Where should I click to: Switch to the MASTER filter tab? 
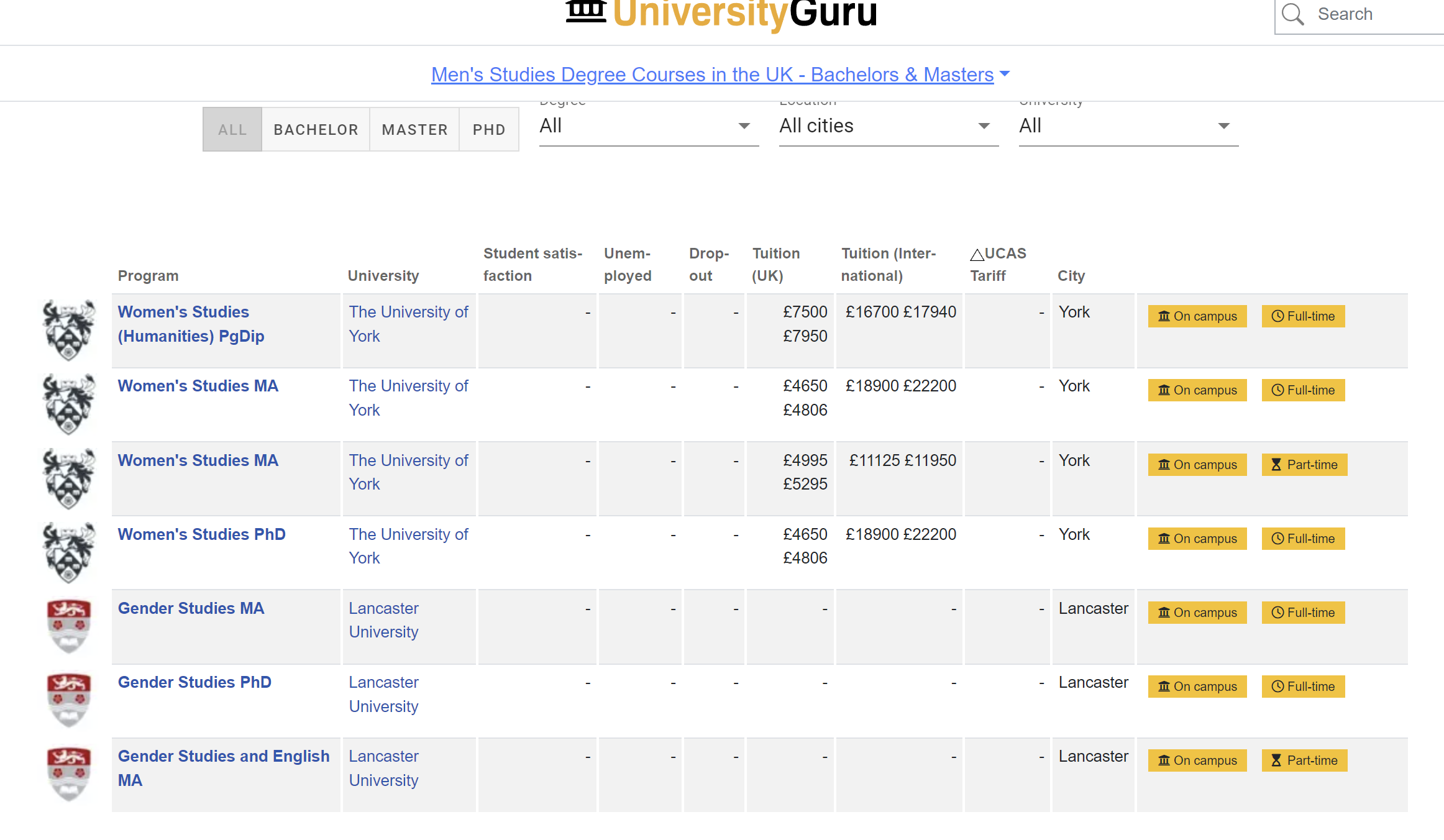414,129
